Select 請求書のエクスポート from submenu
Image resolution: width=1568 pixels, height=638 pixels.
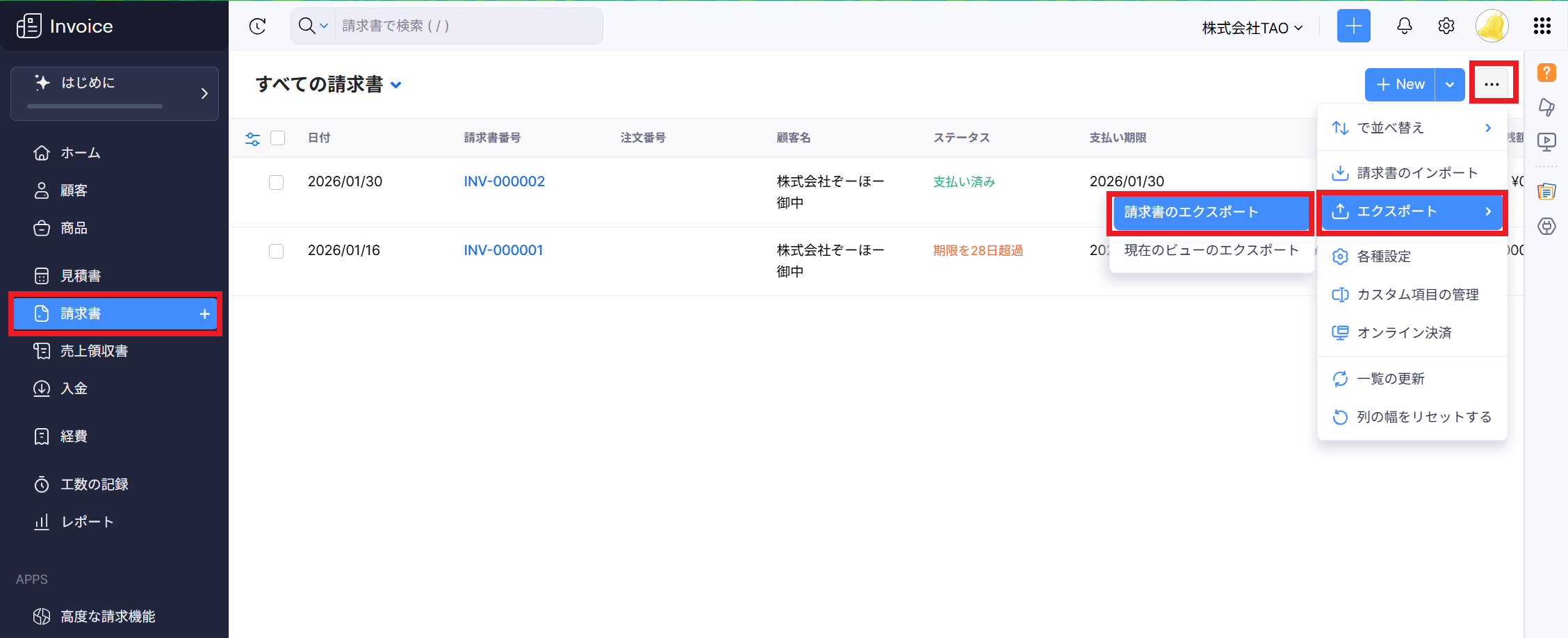(x=1210, y=213)
